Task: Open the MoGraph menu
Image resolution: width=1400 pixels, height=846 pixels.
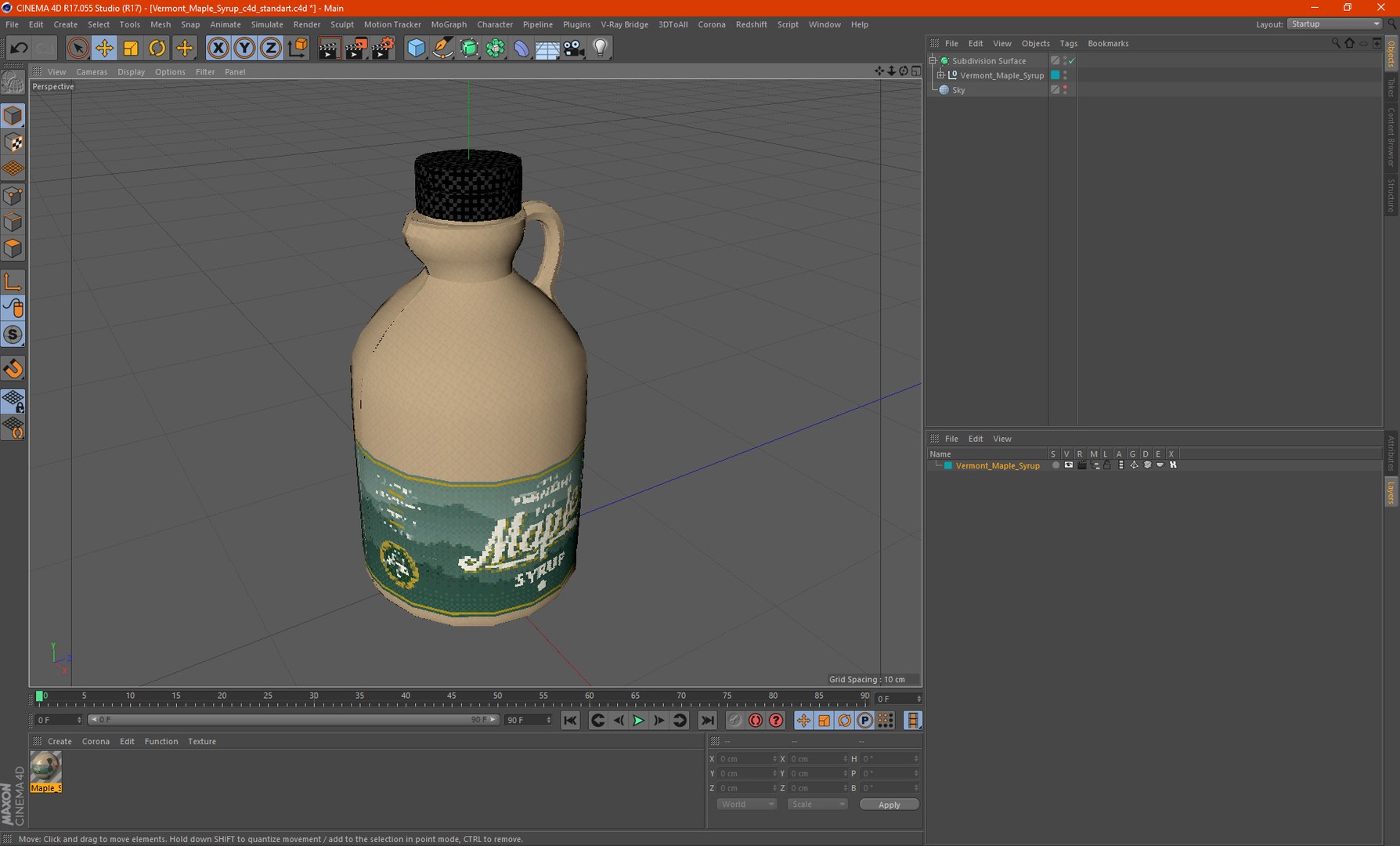Action: tap(449, 24)
